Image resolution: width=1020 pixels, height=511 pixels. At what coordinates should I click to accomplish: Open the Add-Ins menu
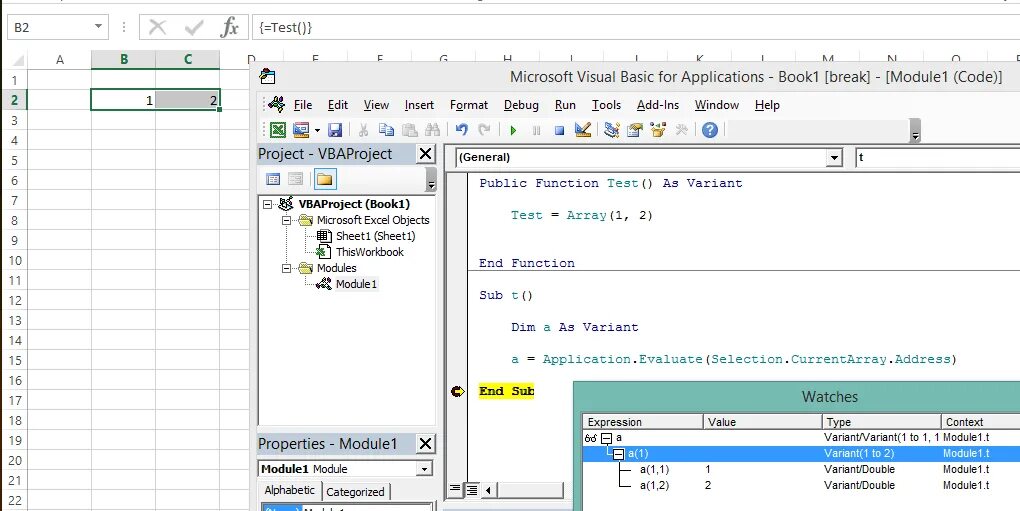(x=658, y=105)
